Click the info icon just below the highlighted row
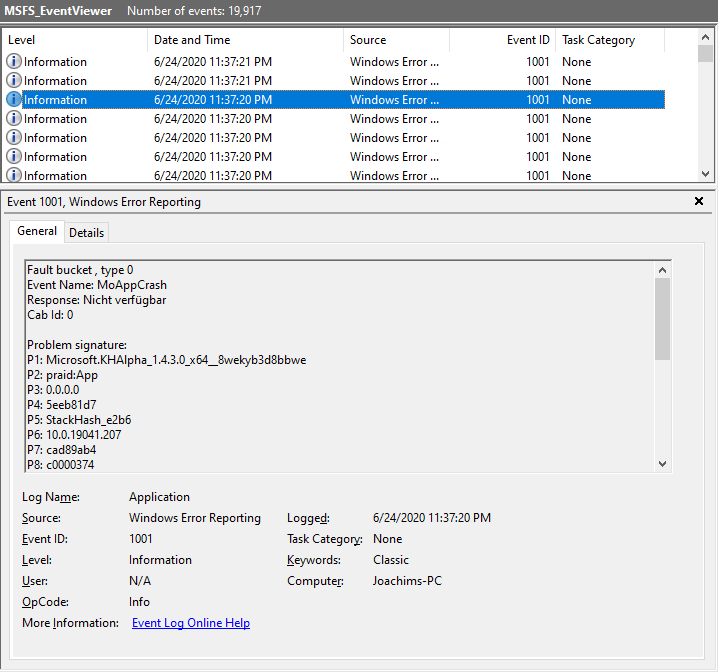 click(x=14, y=119)
